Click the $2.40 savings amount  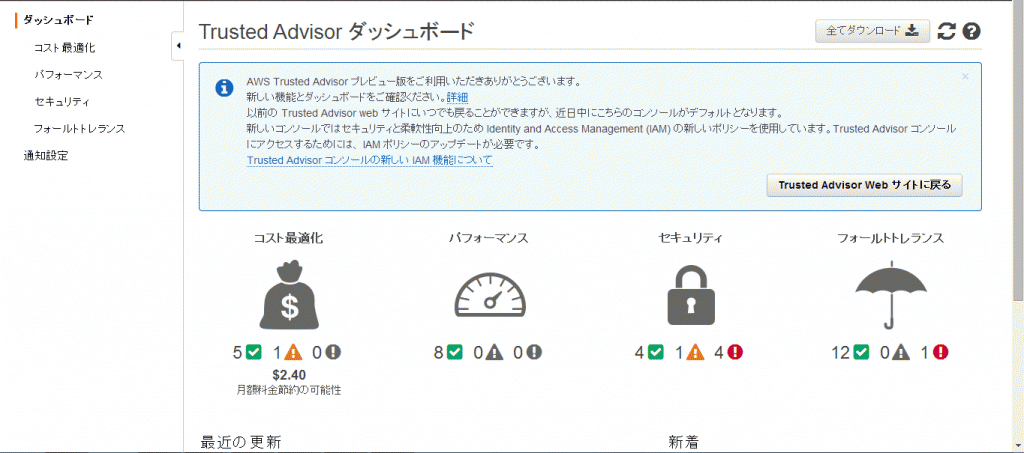pos(289,375)
